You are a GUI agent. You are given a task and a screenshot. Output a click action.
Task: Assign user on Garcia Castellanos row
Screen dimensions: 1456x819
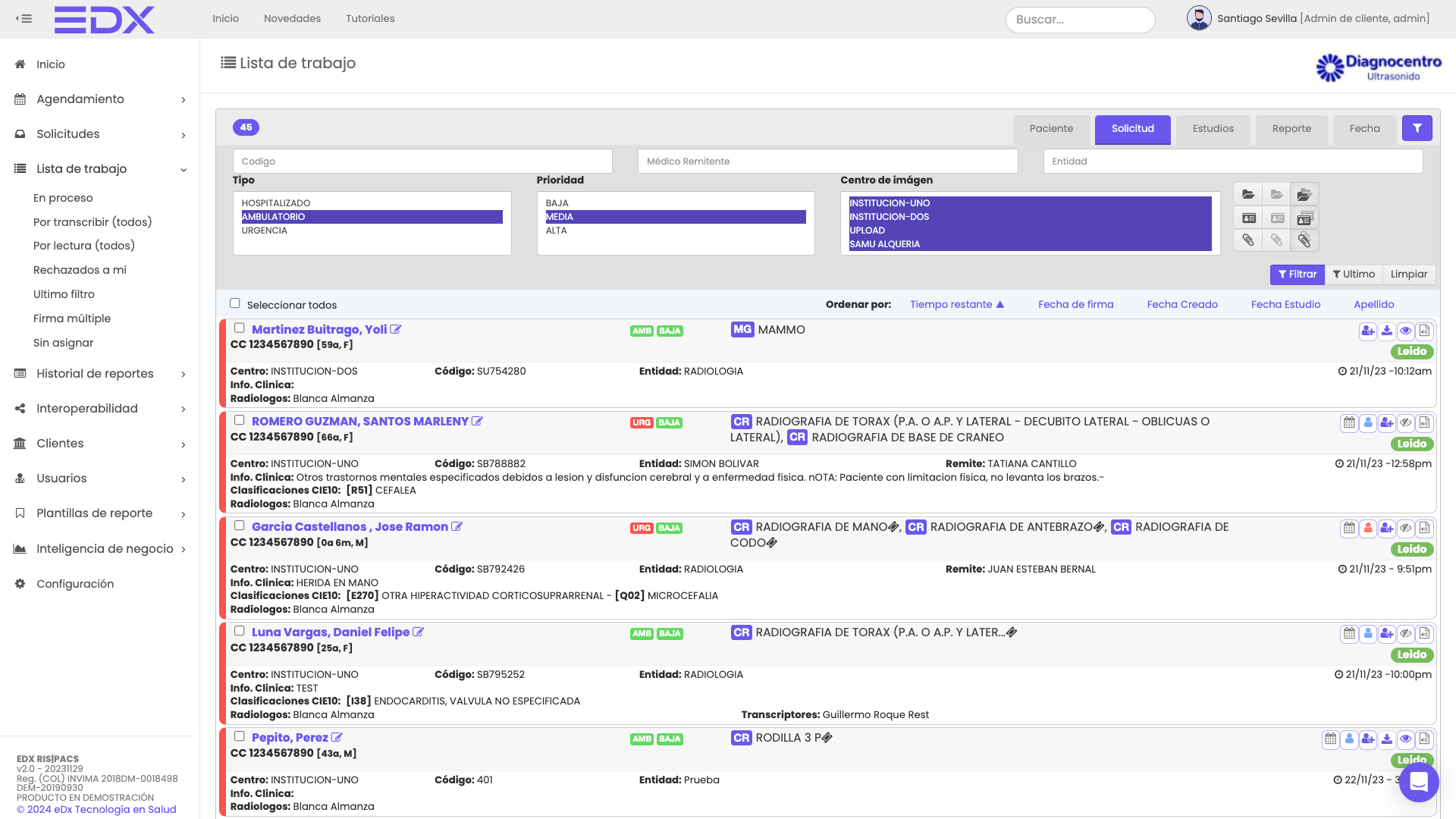coord(1387,529)
